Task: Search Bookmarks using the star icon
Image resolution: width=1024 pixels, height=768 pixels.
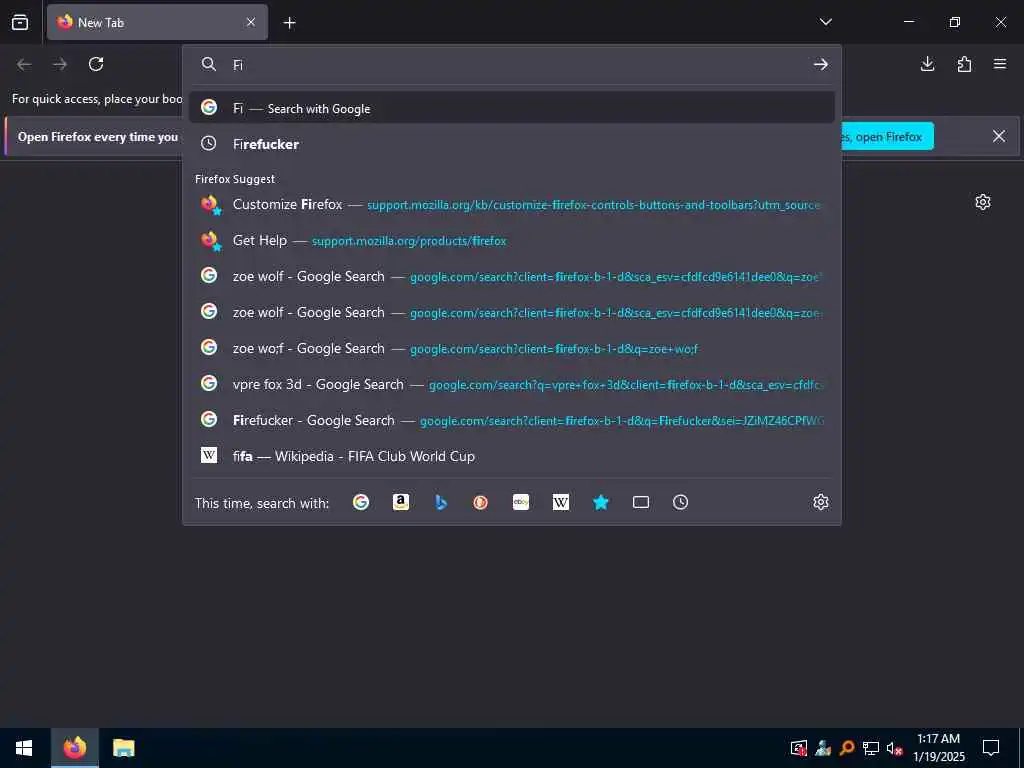Action: coord(601,502)
